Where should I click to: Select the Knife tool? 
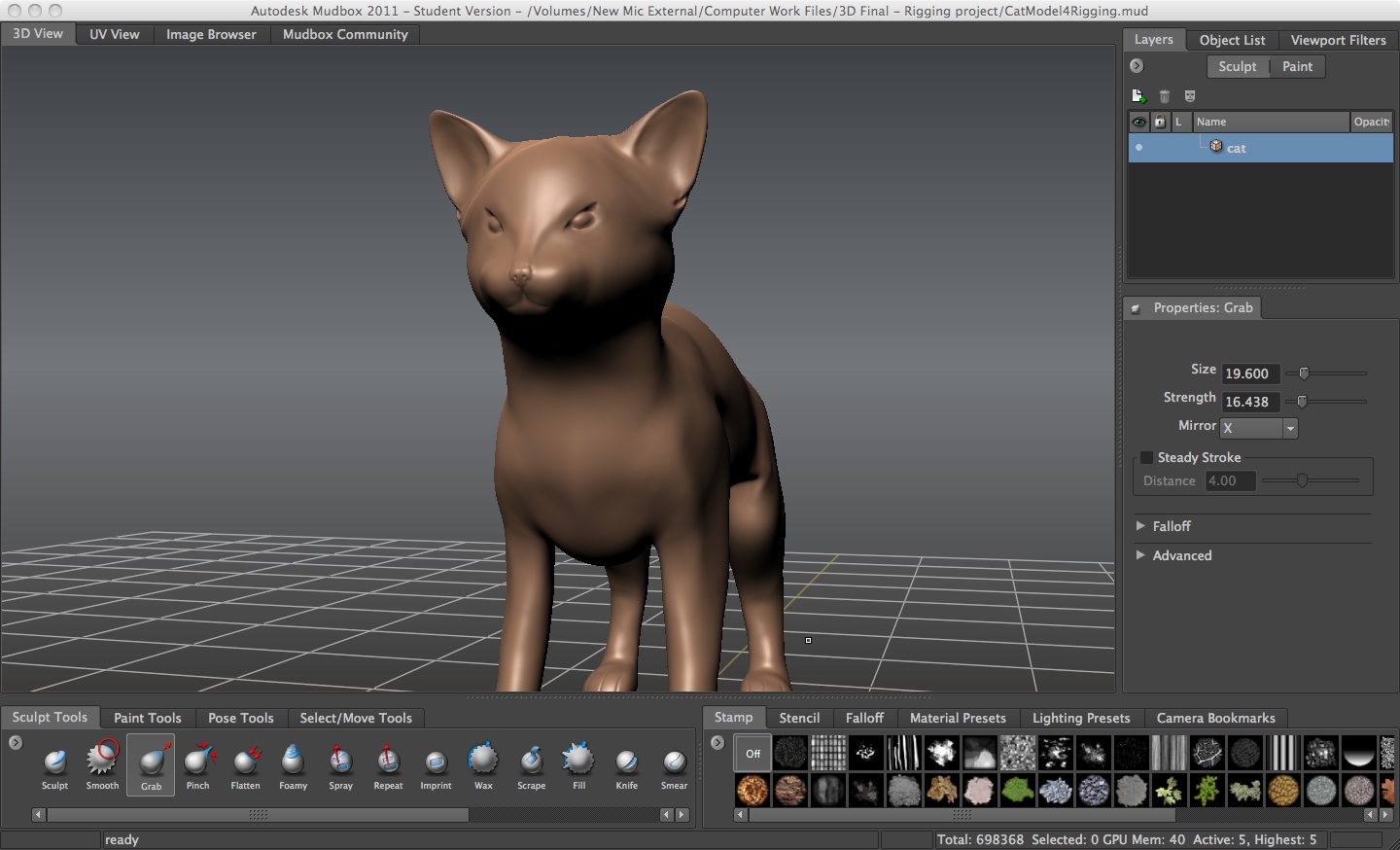[626, 764]
